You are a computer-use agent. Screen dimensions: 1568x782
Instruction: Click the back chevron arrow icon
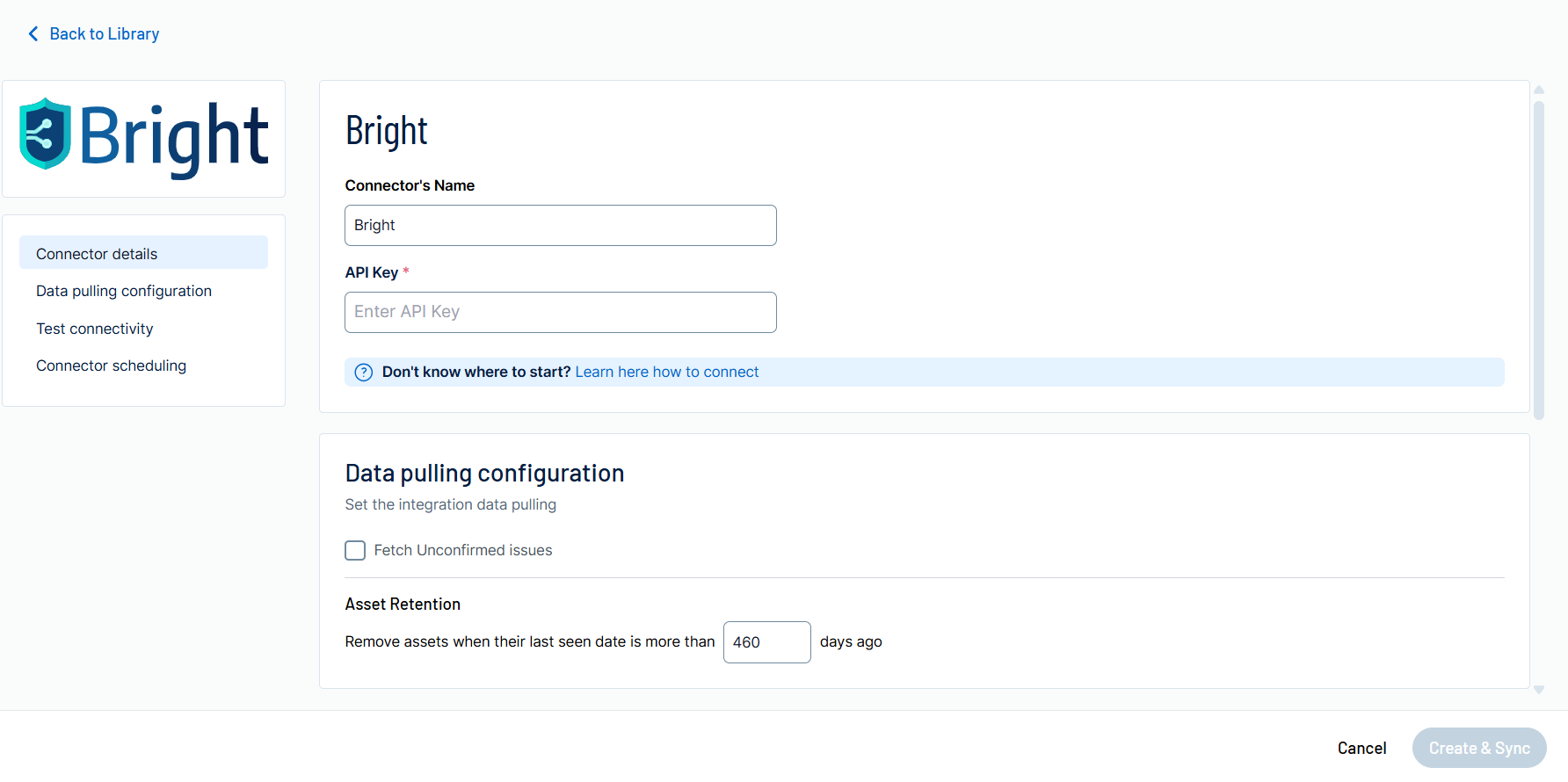point(33,33)
